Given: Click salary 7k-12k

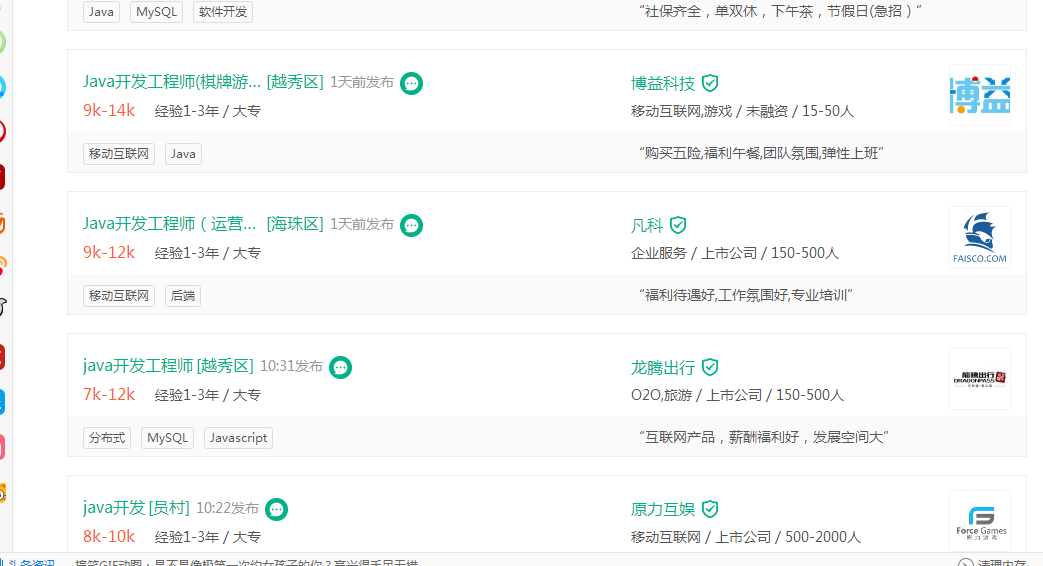Looking at the screenshot, I should (x=109, y=394).
